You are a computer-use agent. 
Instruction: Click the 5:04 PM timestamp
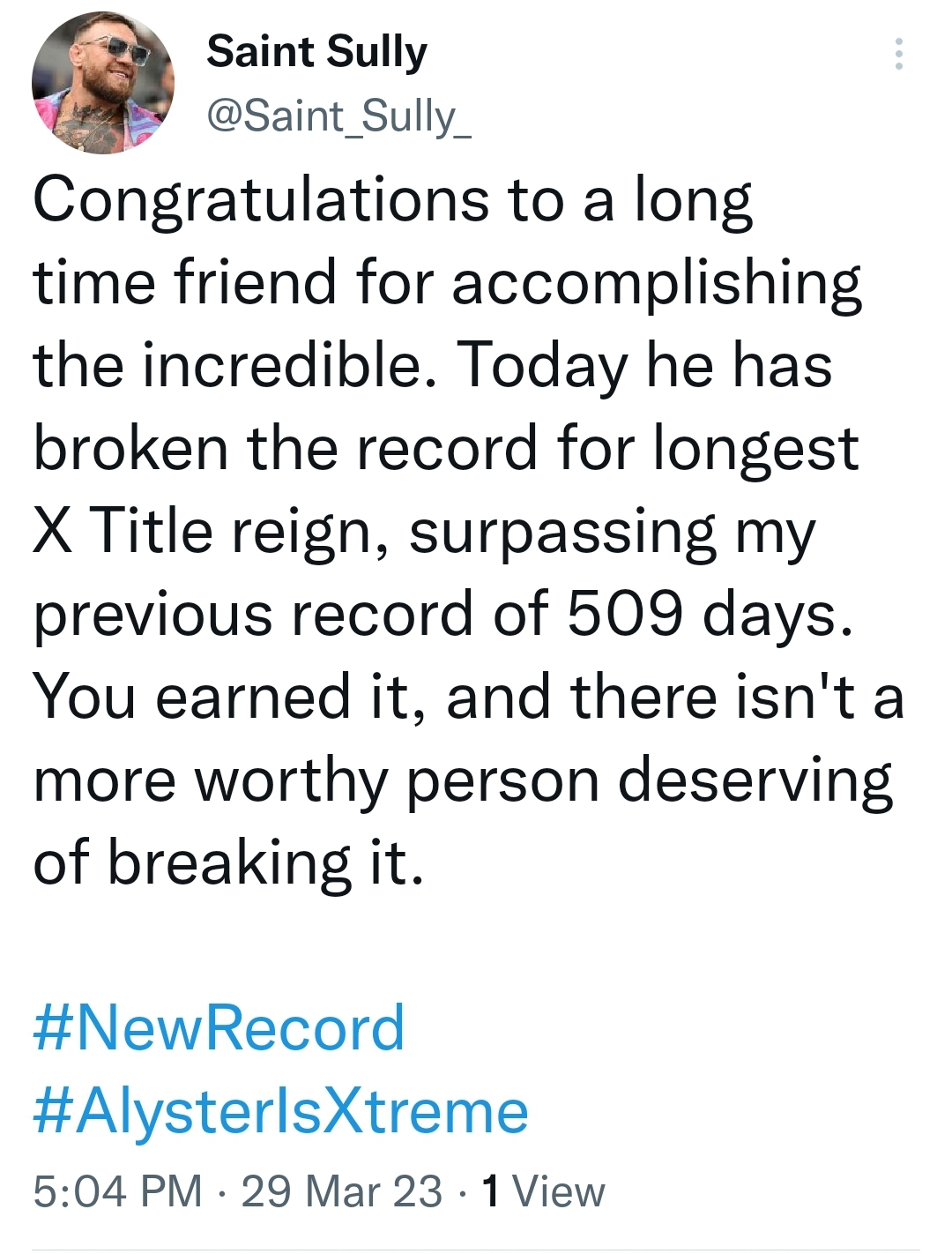117,1191
